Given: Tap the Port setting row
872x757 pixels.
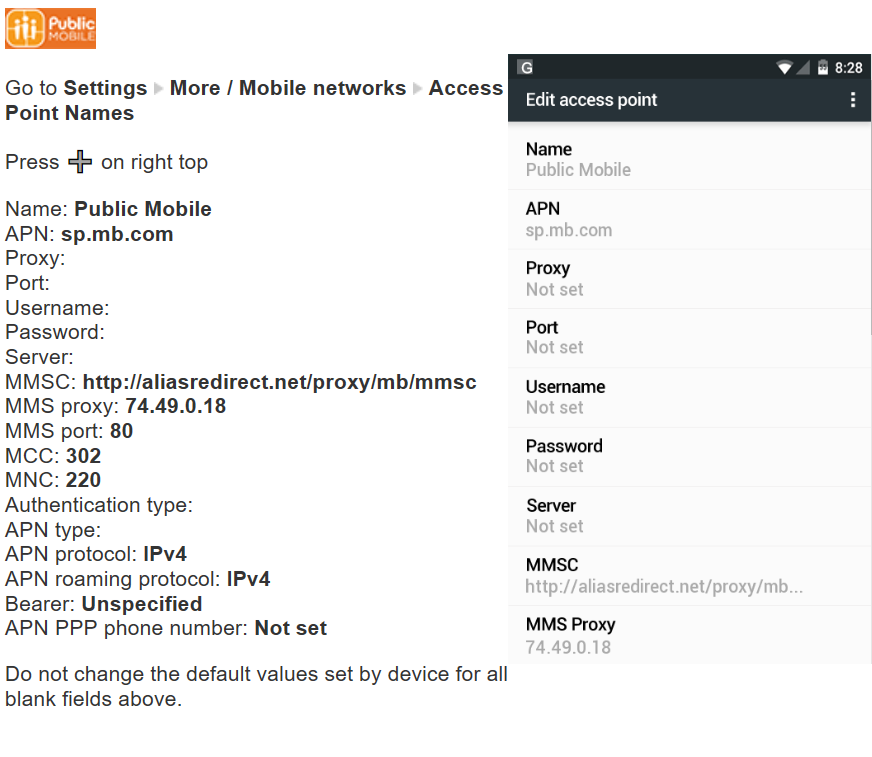Looking at the screenshot, I should click(689, 337).
